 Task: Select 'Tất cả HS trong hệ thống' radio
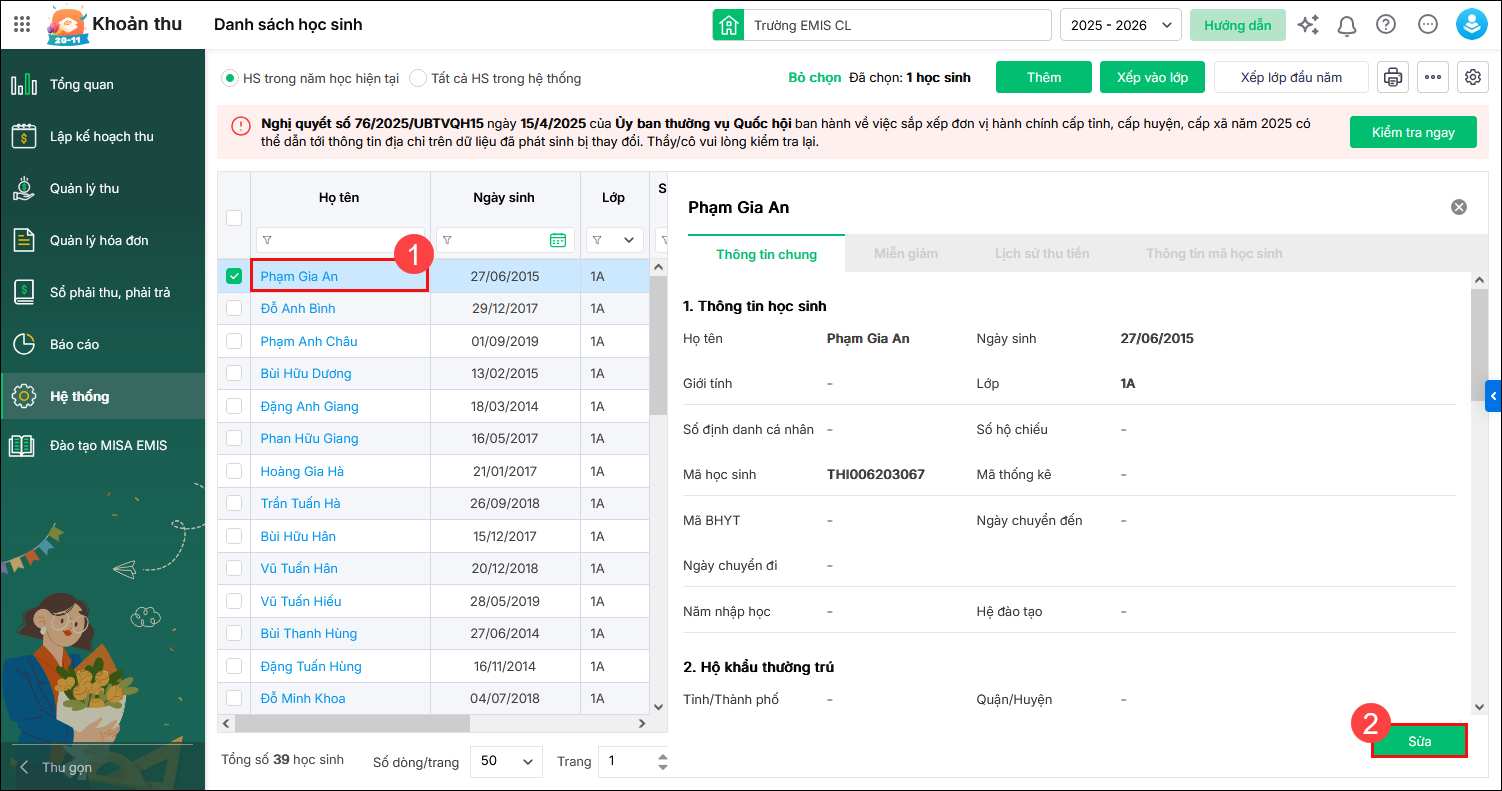pyautogui.click(x=418, y=78)
